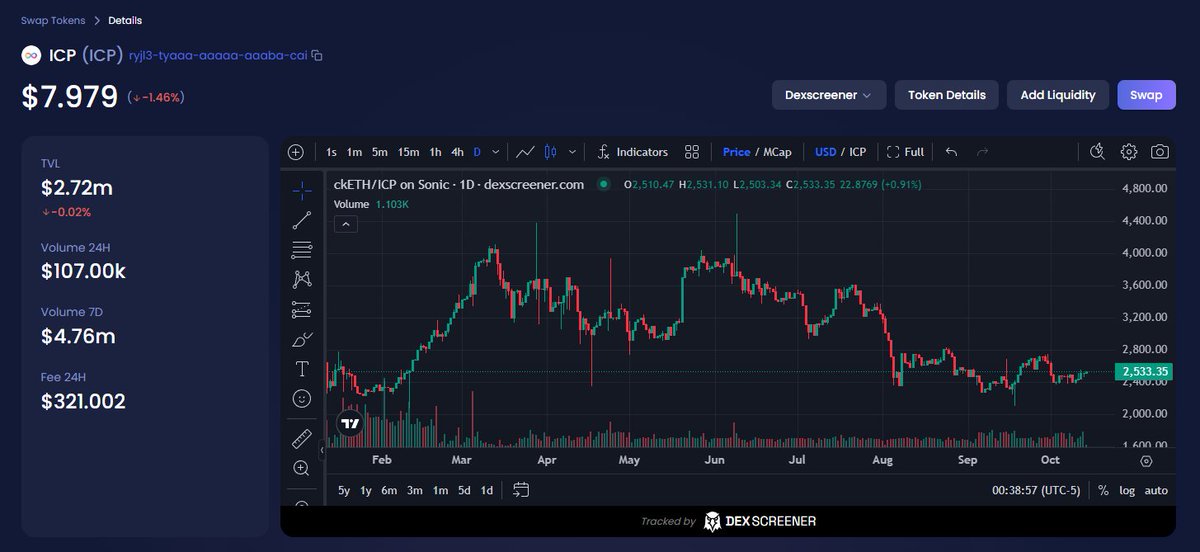Switch to line chart style
This screenshot has height=552, width=1200.
[525, 152]
